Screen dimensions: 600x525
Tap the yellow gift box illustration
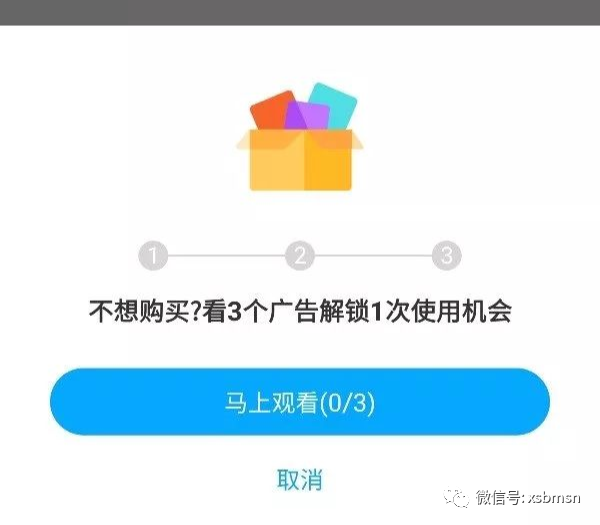tap(300, 137)
